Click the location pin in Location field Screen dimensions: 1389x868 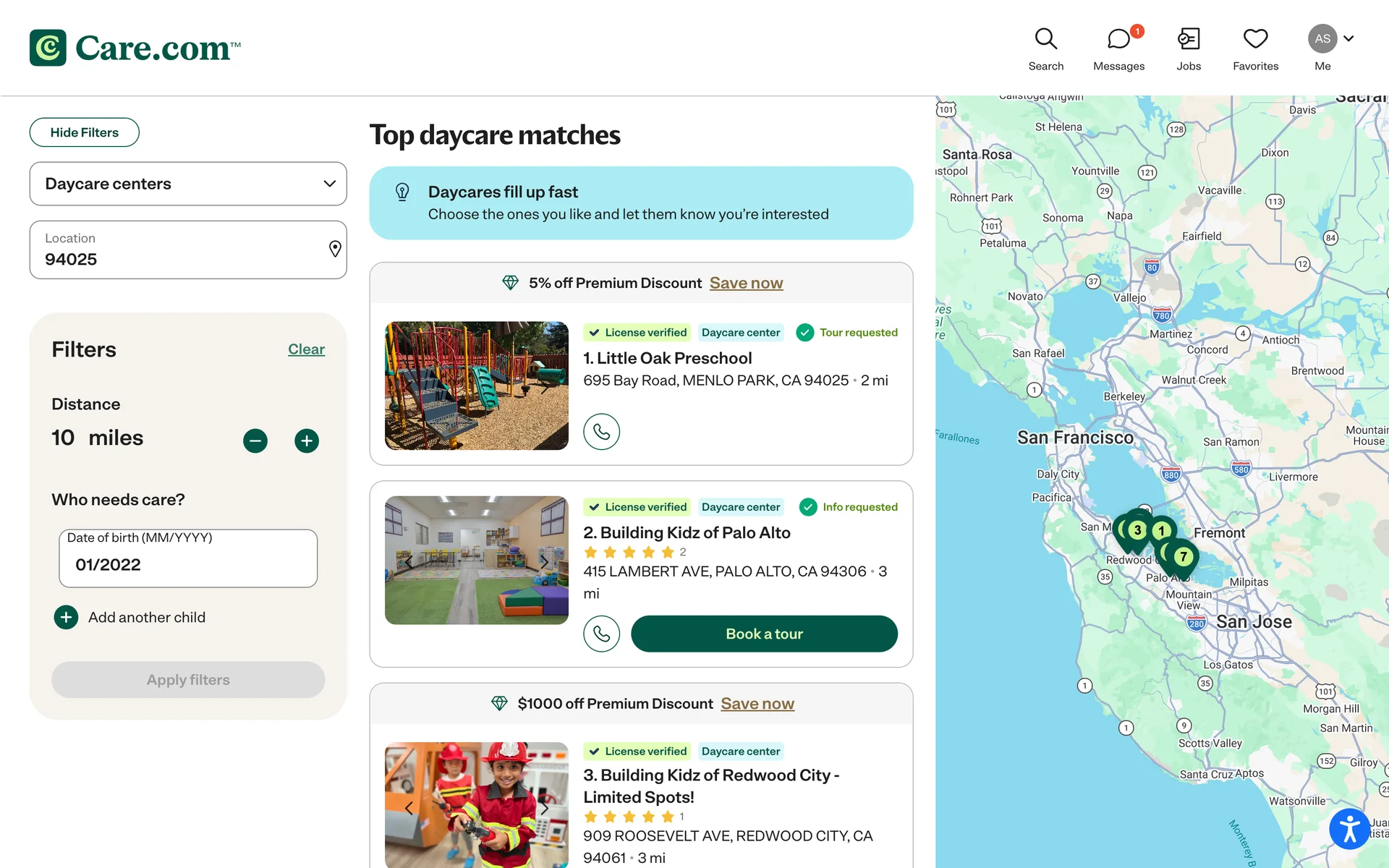(335, 249)
